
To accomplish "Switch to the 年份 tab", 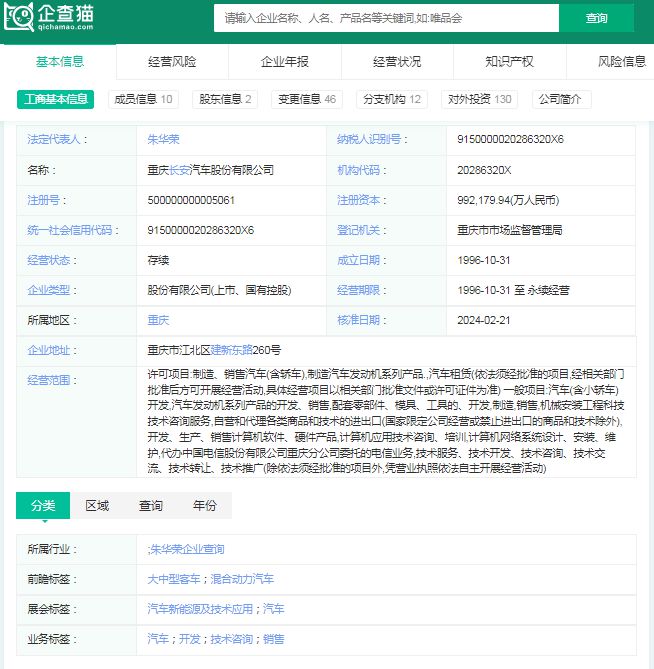I will click(205, 506).
